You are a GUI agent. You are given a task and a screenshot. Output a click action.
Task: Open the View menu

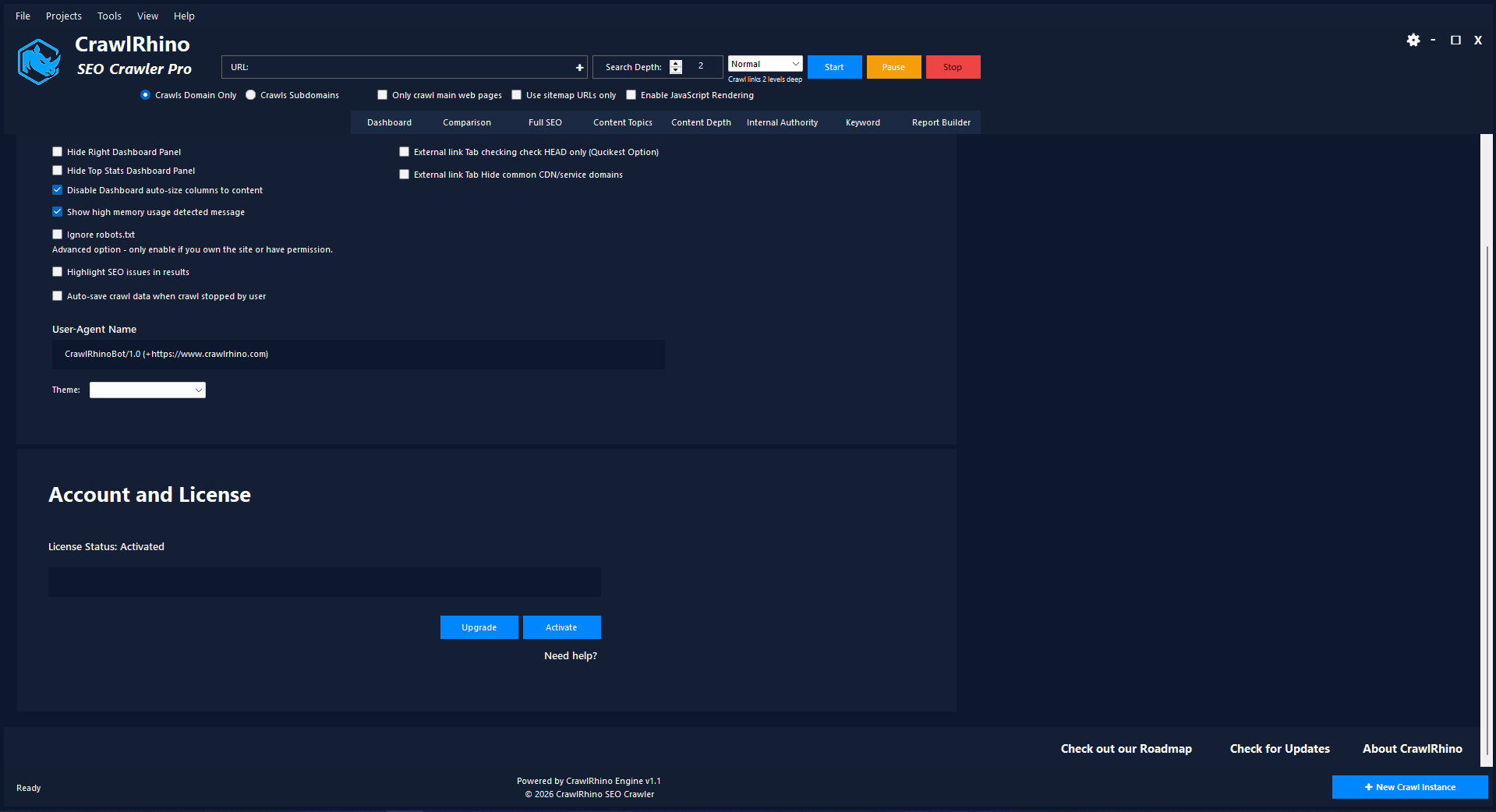tap(147, 16)
